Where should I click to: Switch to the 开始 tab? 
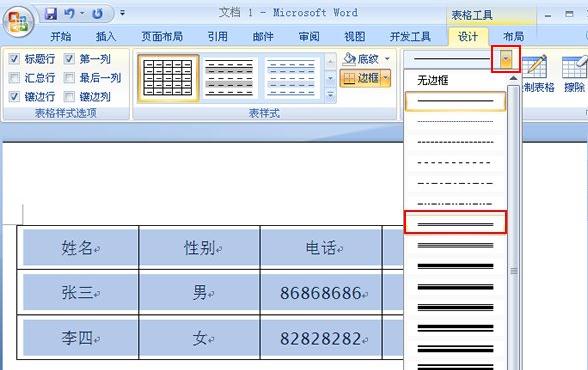point(61,36)
